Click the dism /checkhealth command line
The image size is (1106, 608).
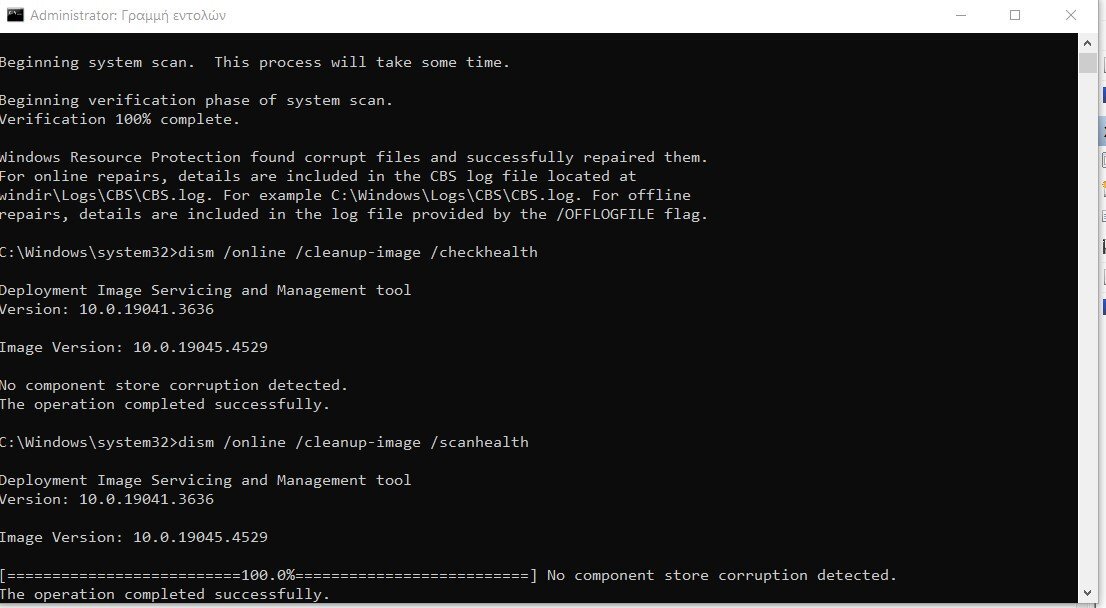pyautogui.click(x=269, y=253)
